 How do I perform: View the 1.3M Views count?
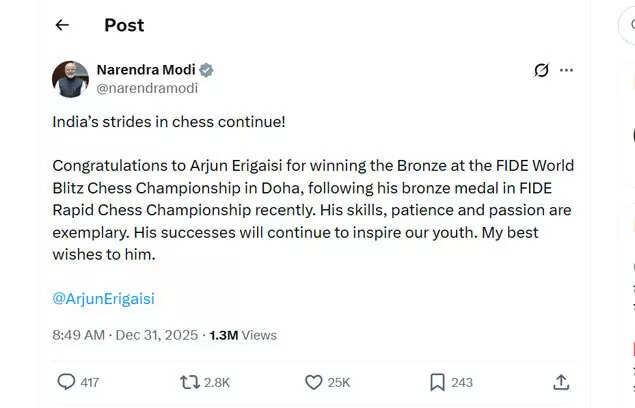click(243, 335)
